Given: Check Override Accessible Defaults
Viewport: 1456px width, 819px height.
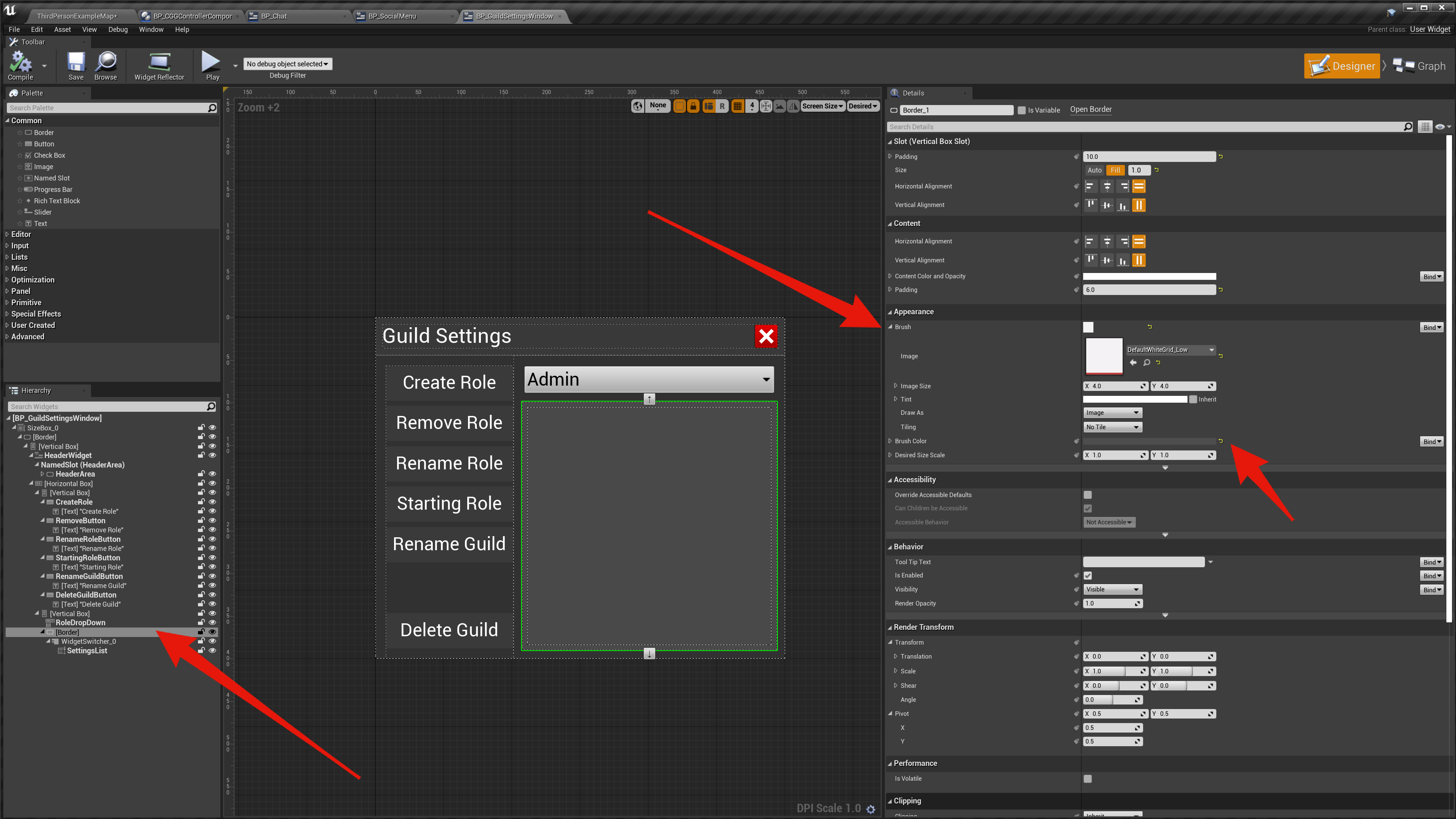Looking at the screenshot, I should click(x=1087, y=494).
